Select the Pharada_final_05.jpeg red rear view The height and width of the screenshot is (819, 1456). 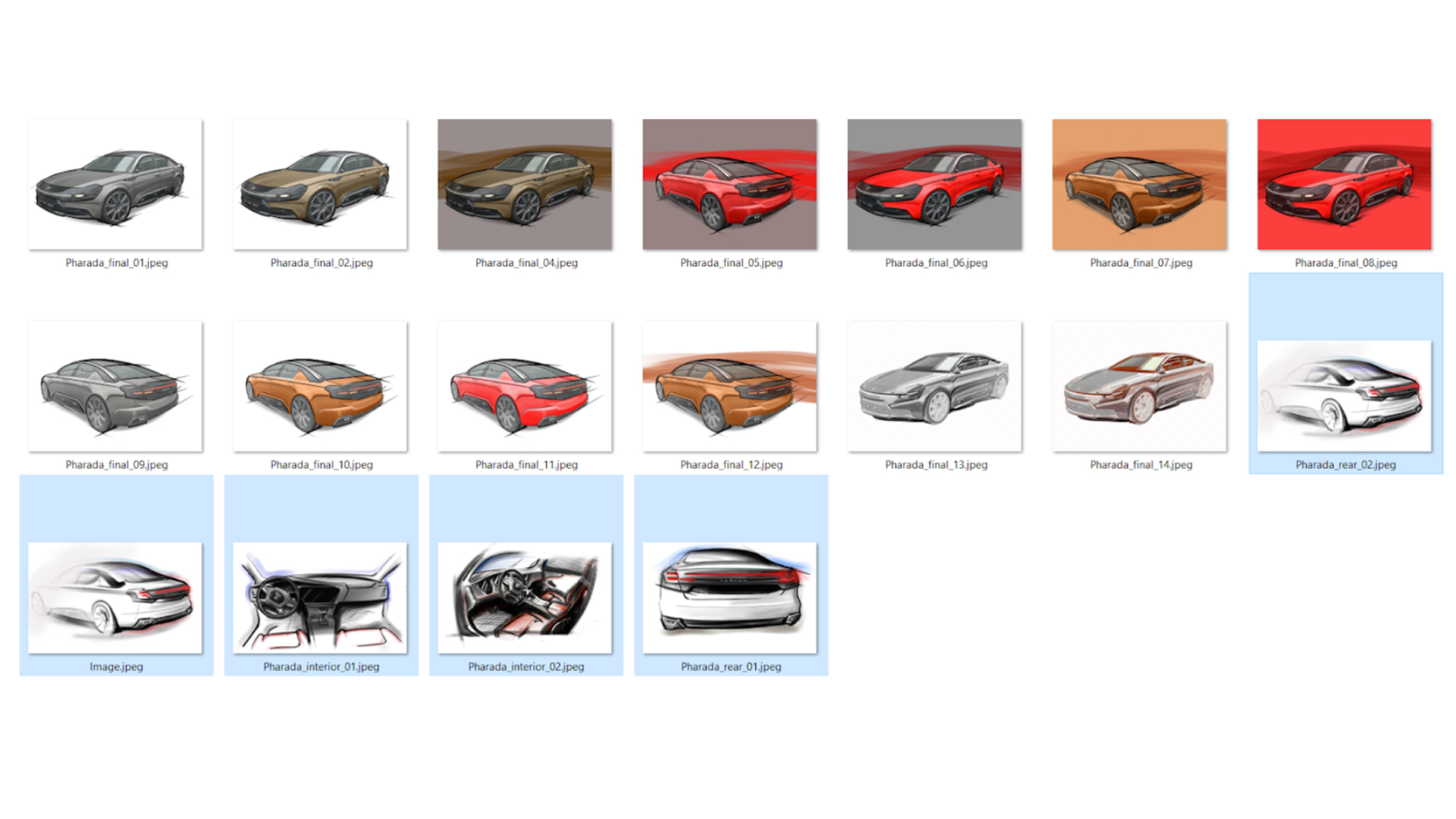730,184
